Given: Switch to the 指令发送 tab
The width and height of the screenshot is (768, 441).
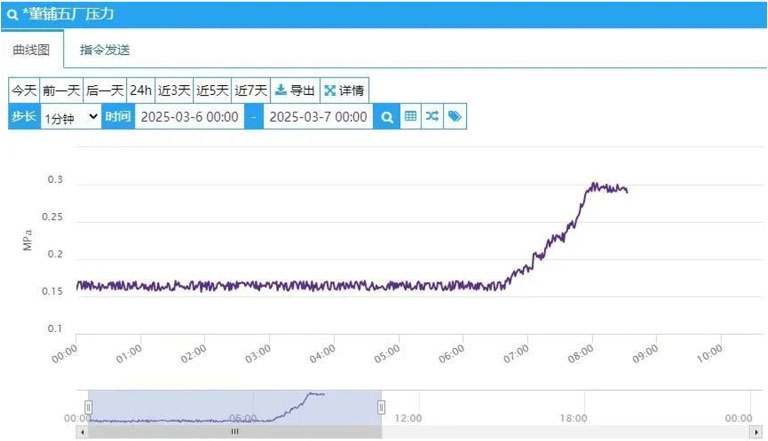Looking at the screenshot, I should [x=105, y=49].
